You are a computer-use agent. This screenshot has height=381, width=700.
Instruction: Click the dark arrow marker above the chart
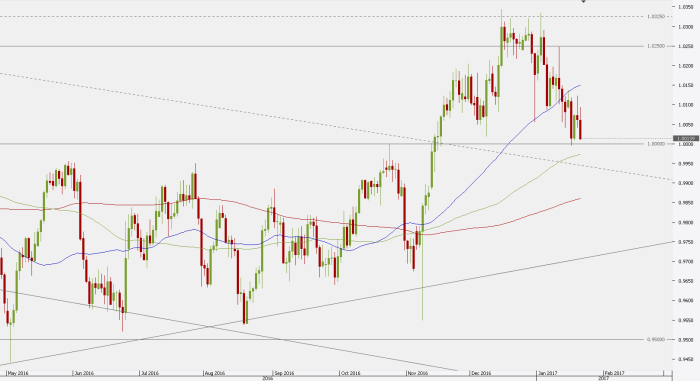pos(583,1)
